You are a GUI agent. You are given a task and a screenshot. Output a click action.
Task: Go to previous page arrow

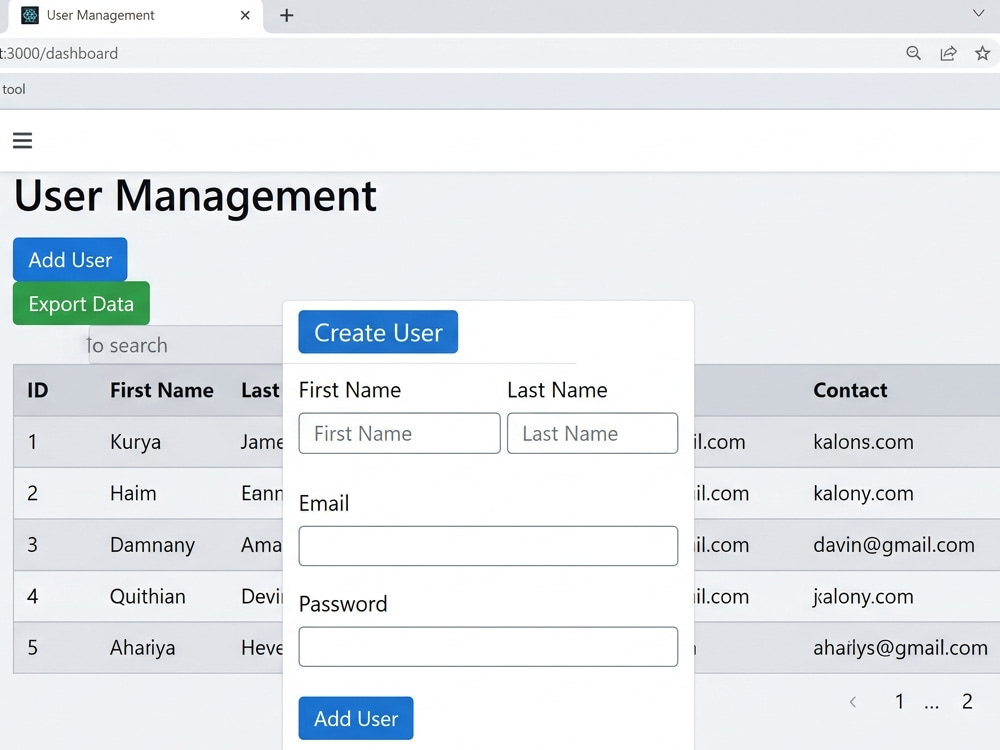853,702
